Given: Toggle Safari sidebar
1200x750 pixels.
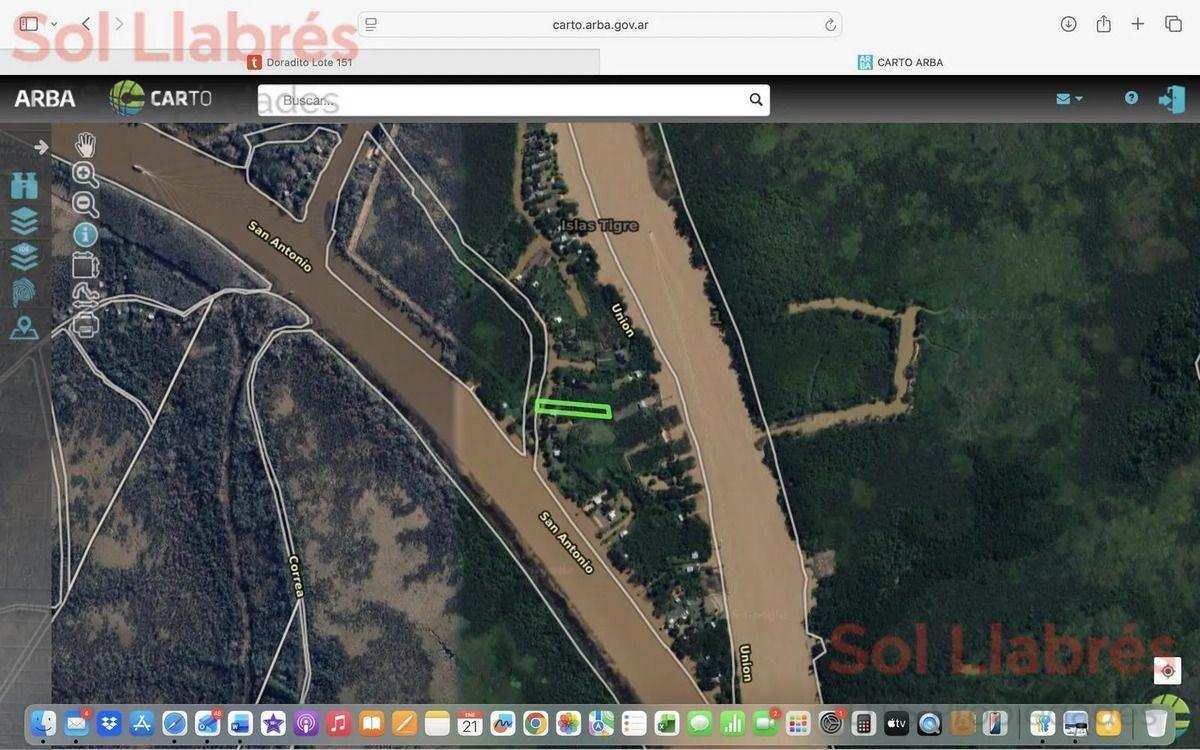Looking at the screenshot, I should pos(28,24).
